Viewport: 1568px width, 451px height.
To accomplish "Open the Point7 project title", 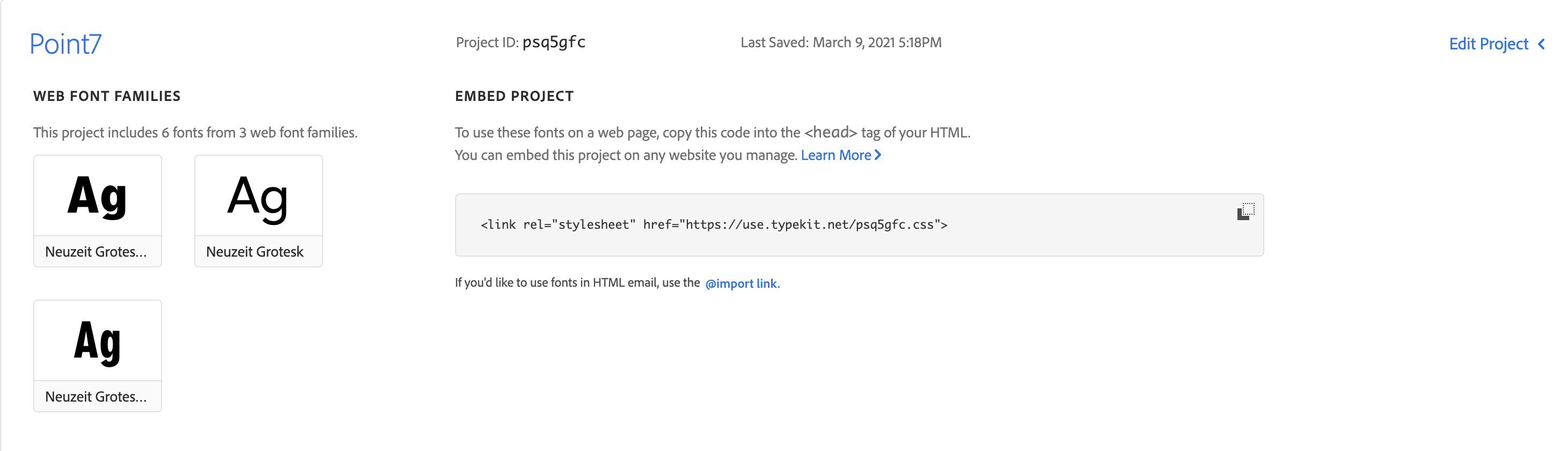I will pyautogui.click(x=66, y=44).
